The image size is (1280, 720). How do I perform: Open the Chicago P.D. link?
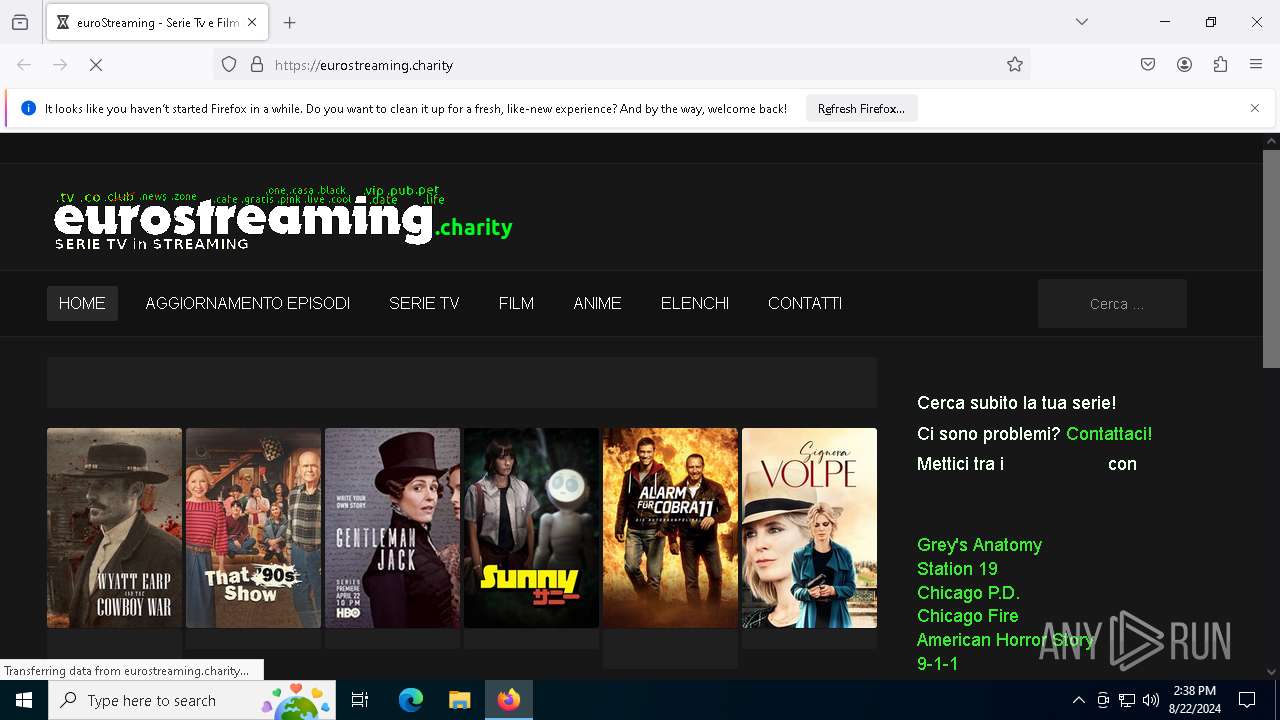(x=968, y=593)
